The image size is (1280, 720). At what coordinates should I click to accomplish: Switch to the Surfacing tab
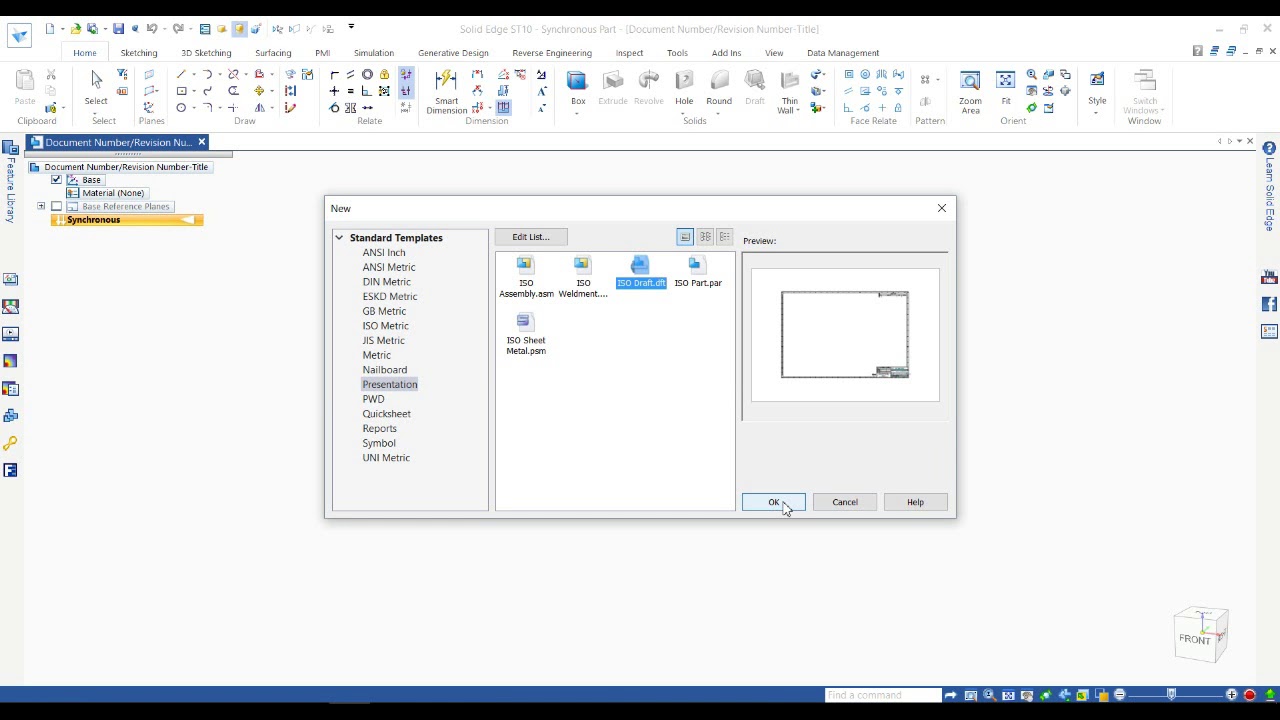[273, 53]
